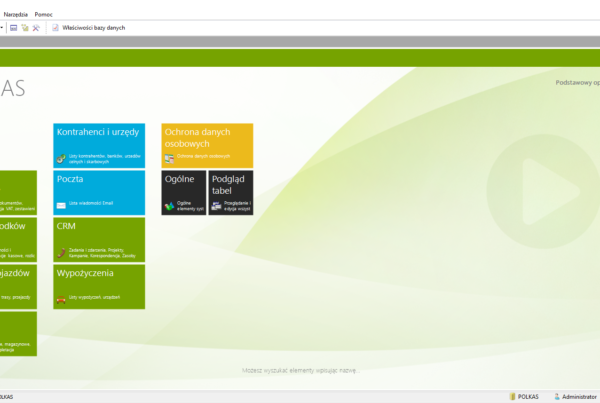Click the POLKAS database in status bar
The height and width of the screenshot is (403, 600).
coord(524,396)
